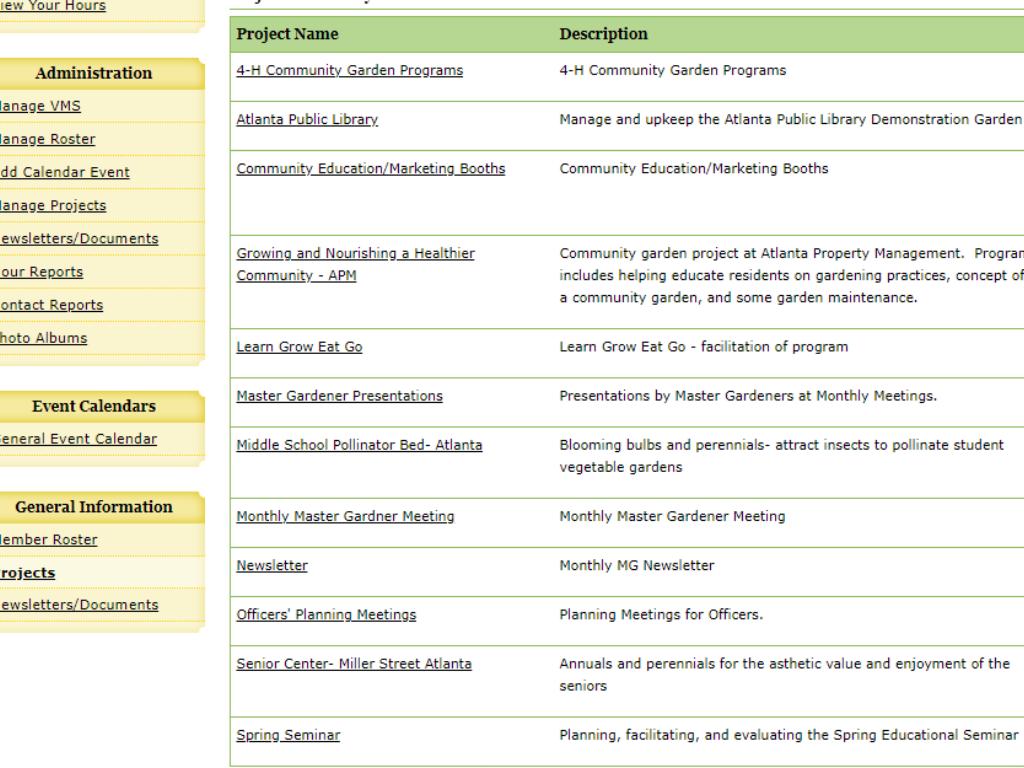Open Member Roster under General Information

pos(49,540)
